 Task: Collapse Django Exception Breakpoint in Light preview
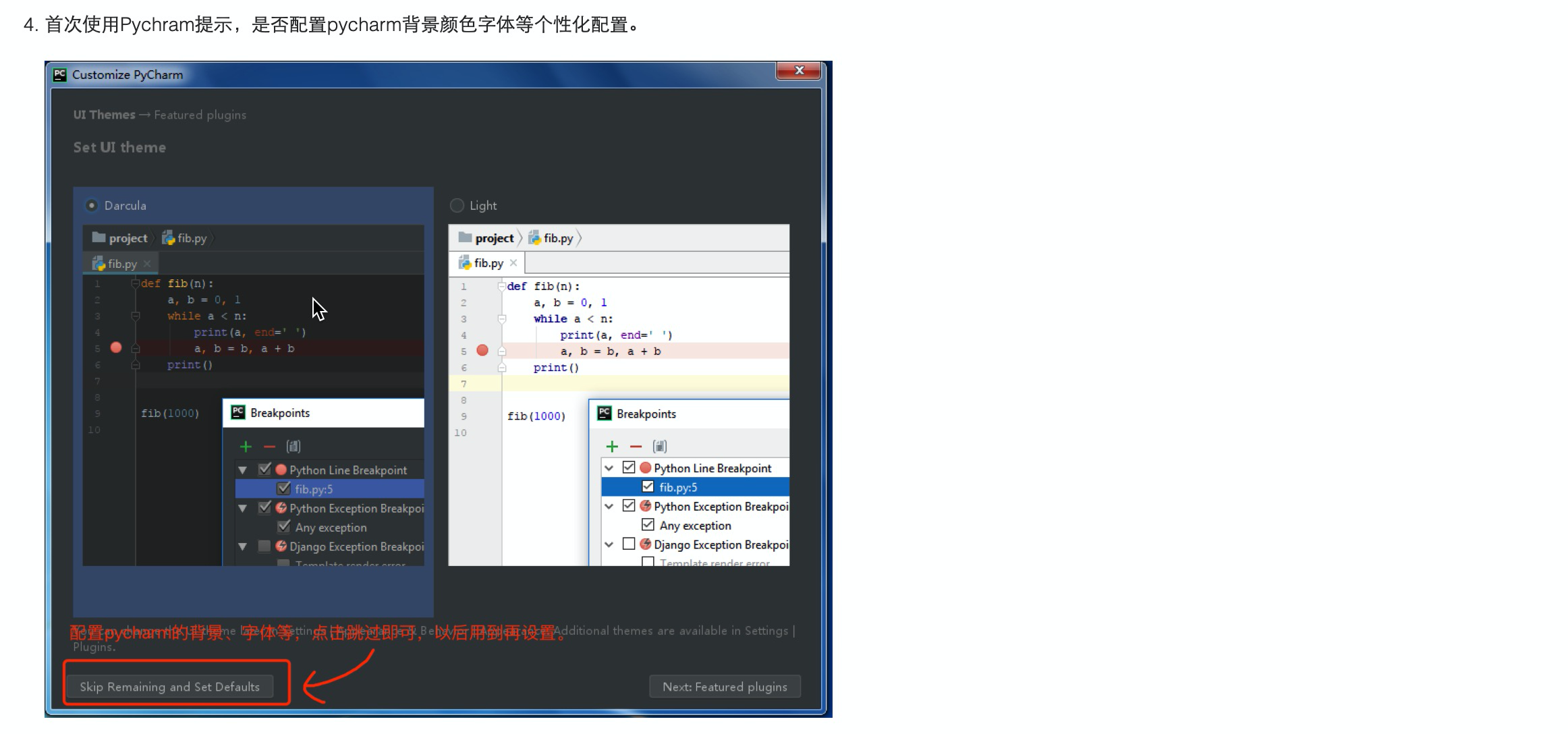click(609, 544)
